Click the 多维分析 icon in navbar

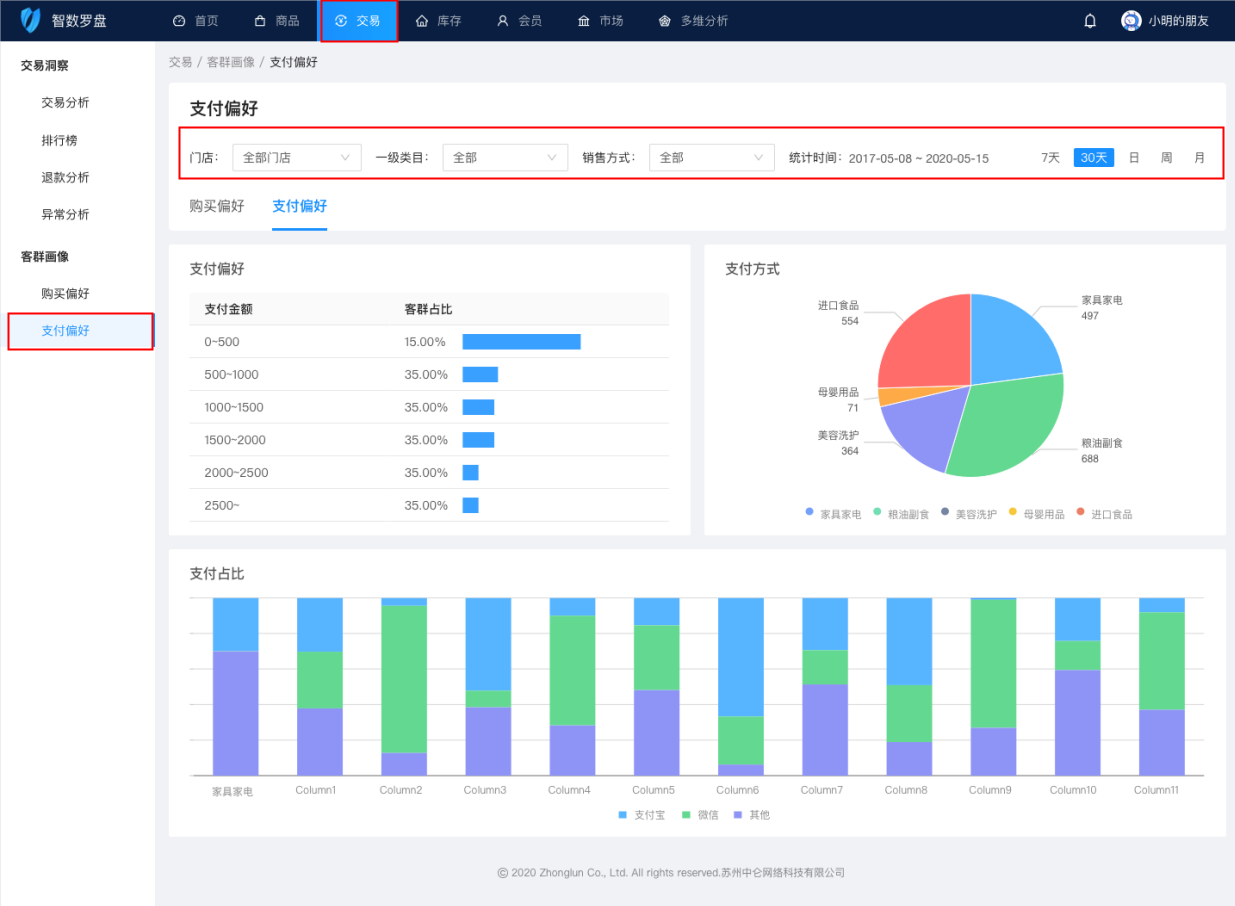[x=665, y=21]
